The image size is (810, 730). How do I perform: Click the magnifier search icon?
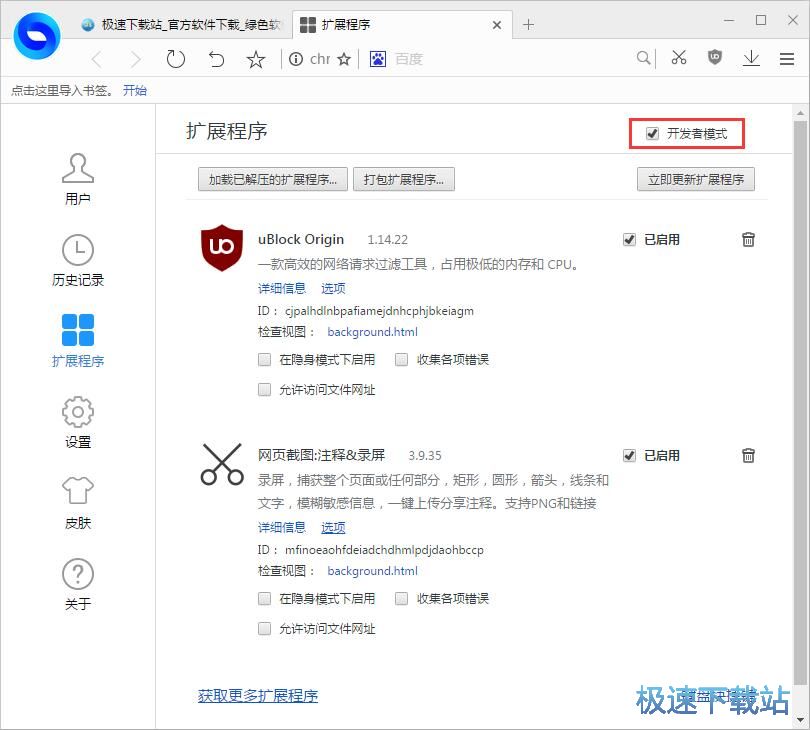(643, 58)
